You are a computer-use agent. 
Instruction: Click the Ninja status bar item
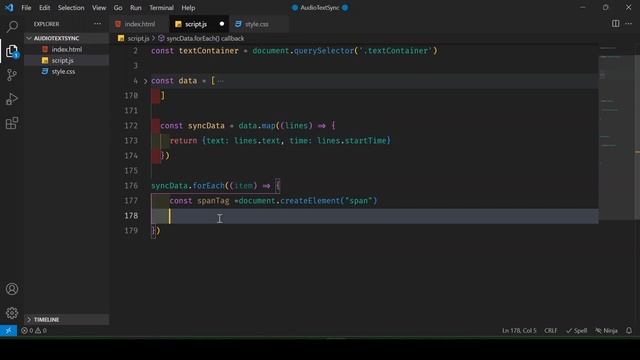click(606, 331)
